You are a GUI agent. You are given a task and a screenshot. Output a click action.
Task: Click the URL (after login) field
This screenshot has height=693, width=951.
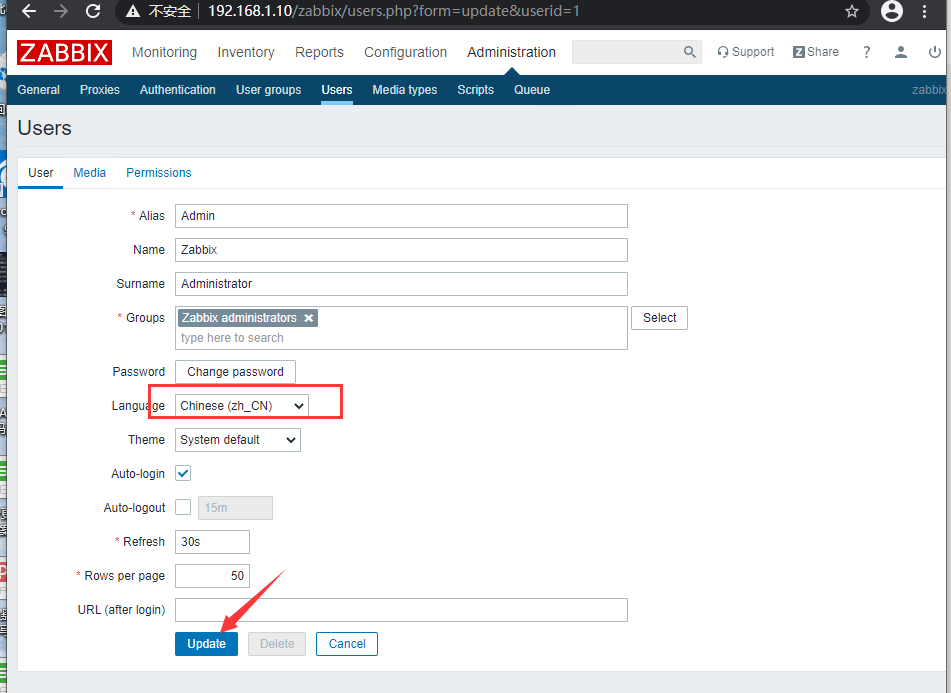[x=402, y=610]
